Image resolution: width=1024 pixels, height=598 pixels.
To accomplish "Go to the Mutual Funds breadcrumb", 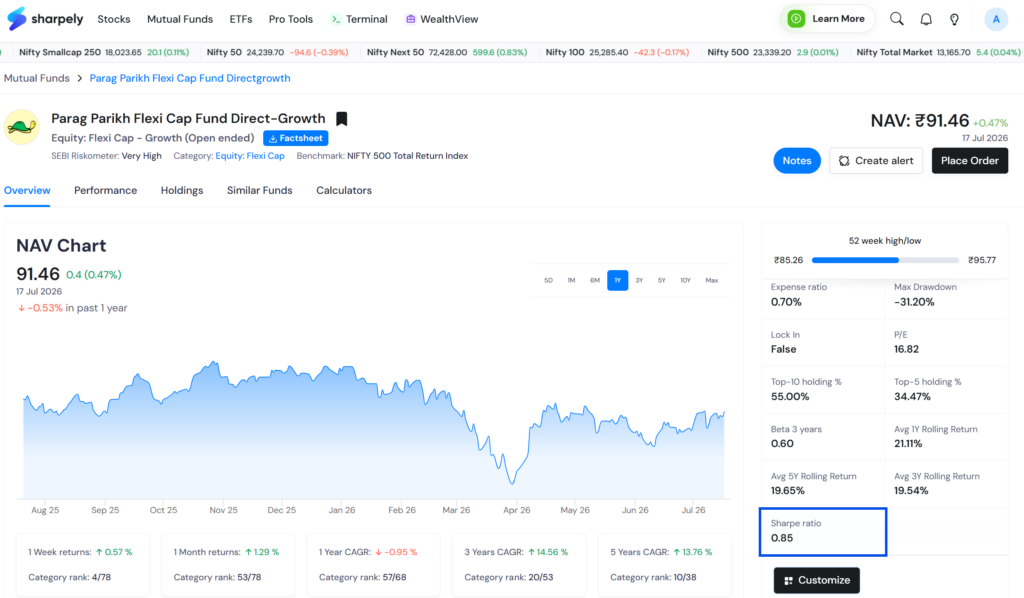I will click(37, 78).
